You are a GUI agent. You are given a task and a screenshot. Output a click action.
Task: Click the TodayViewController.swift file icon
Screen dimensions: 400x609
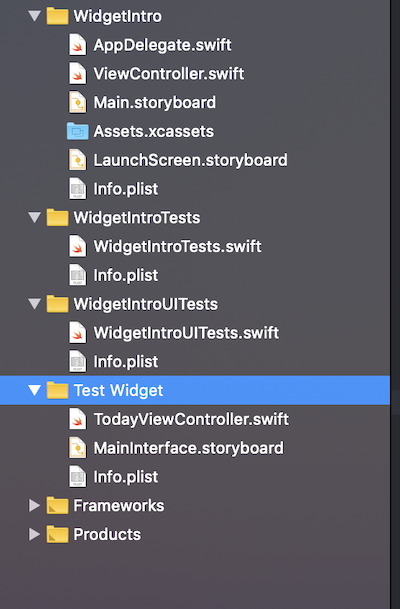pos(78,419)
